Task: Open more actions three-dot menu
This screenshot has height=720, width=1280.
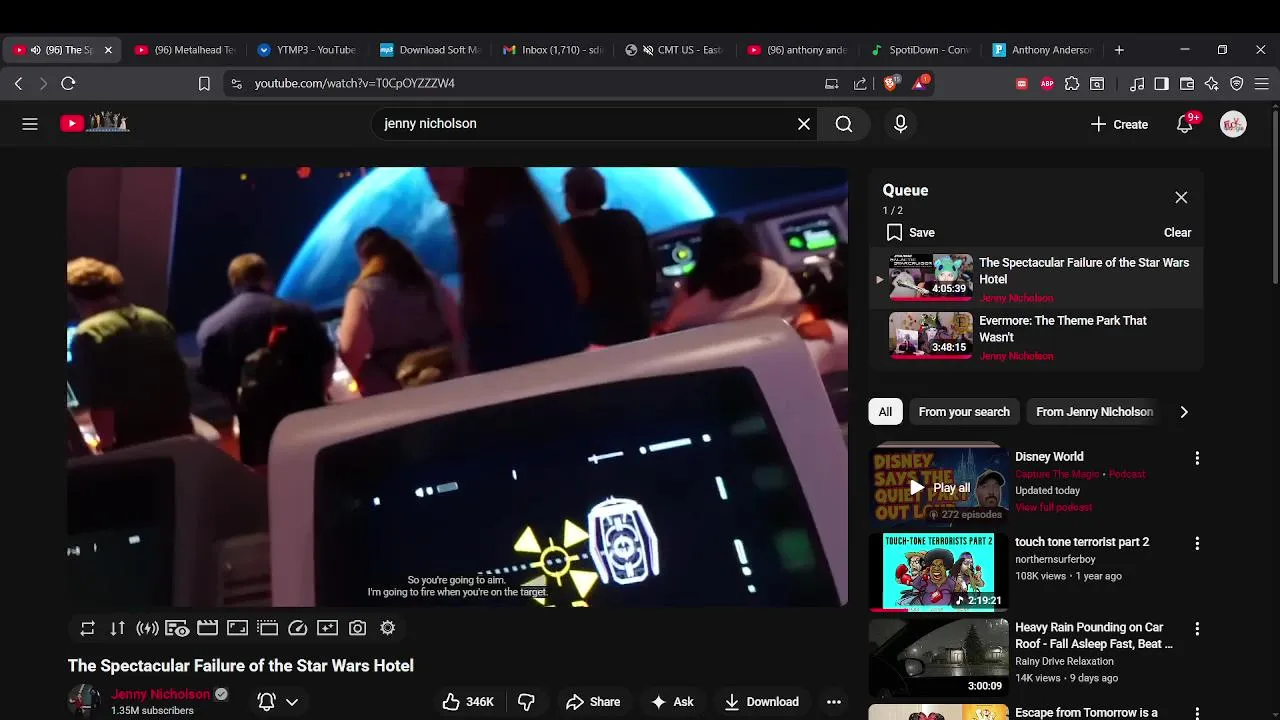Action: click(834, 702)
